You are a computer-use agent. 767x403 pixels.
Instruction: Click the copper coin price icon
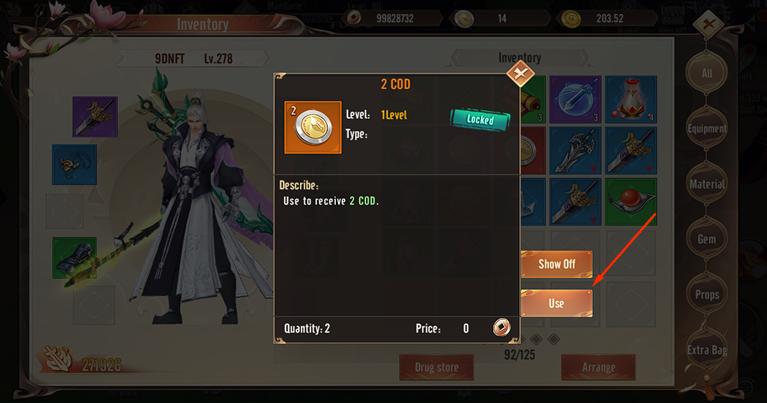(x=501, y=327)
